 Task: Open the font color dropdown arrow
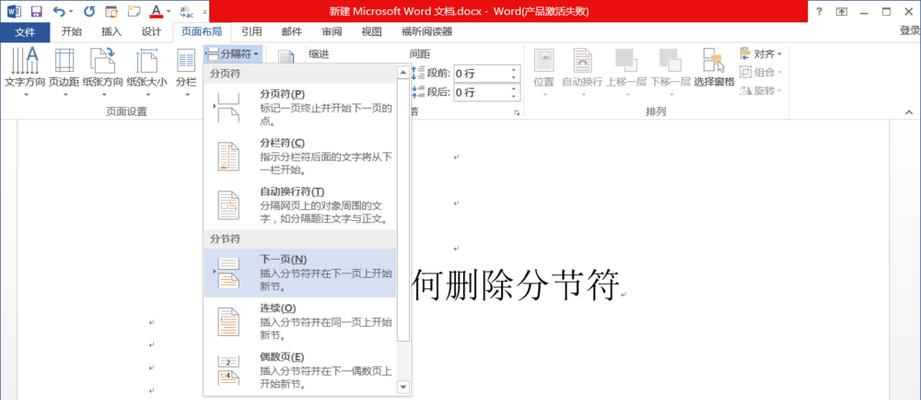tap(169, 11)
